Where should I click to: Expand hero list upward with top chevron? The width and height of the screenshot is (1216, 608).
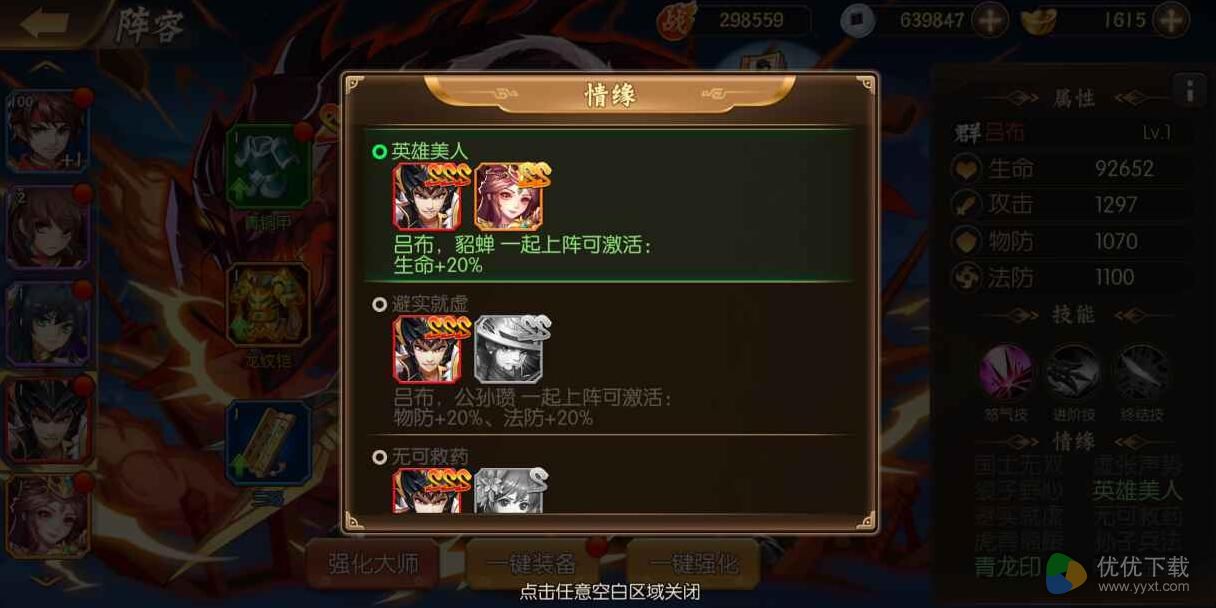click(48, 68)
